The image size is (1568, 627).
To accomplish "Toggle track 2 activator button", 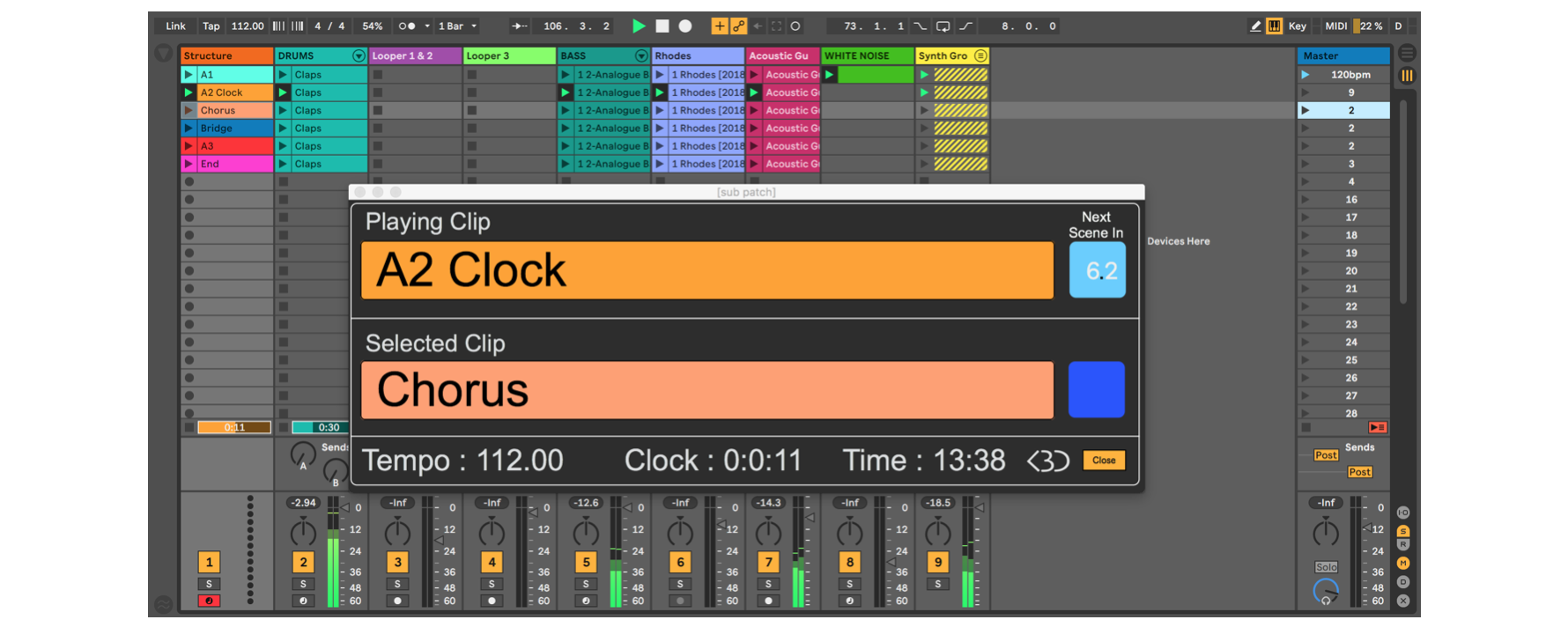I will click(303, 562).
